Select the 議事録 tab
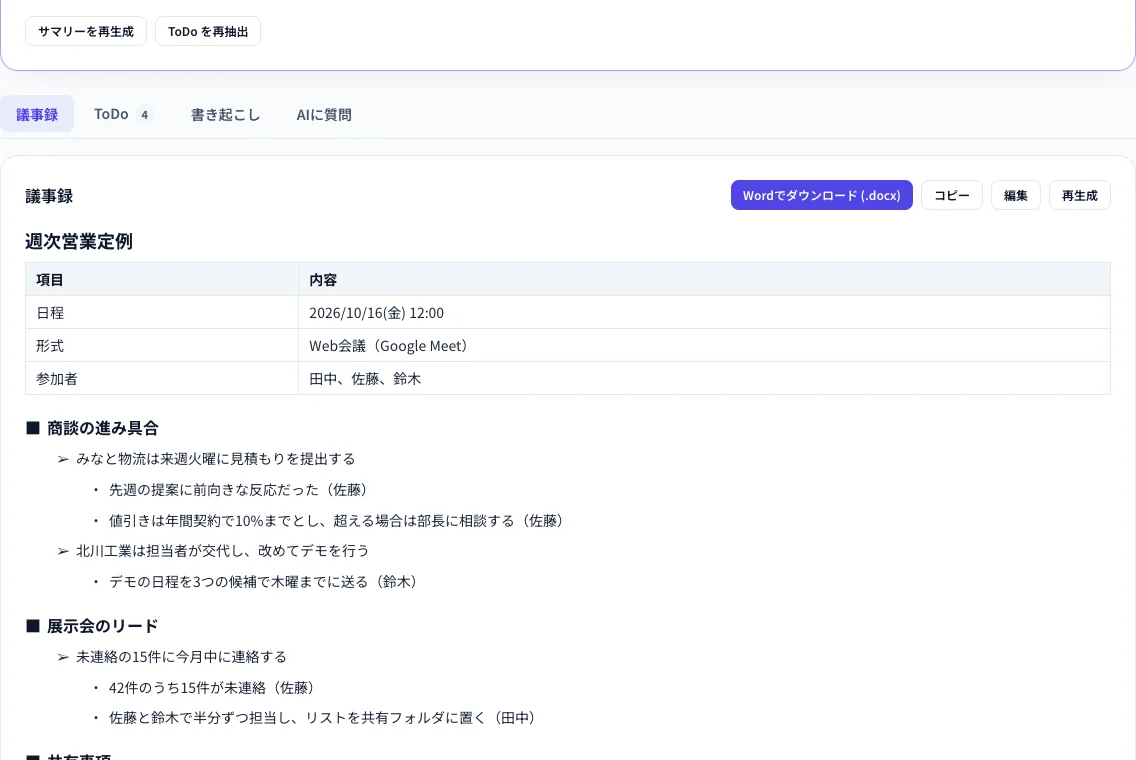 pyautogui.click(x=37, y=114)
